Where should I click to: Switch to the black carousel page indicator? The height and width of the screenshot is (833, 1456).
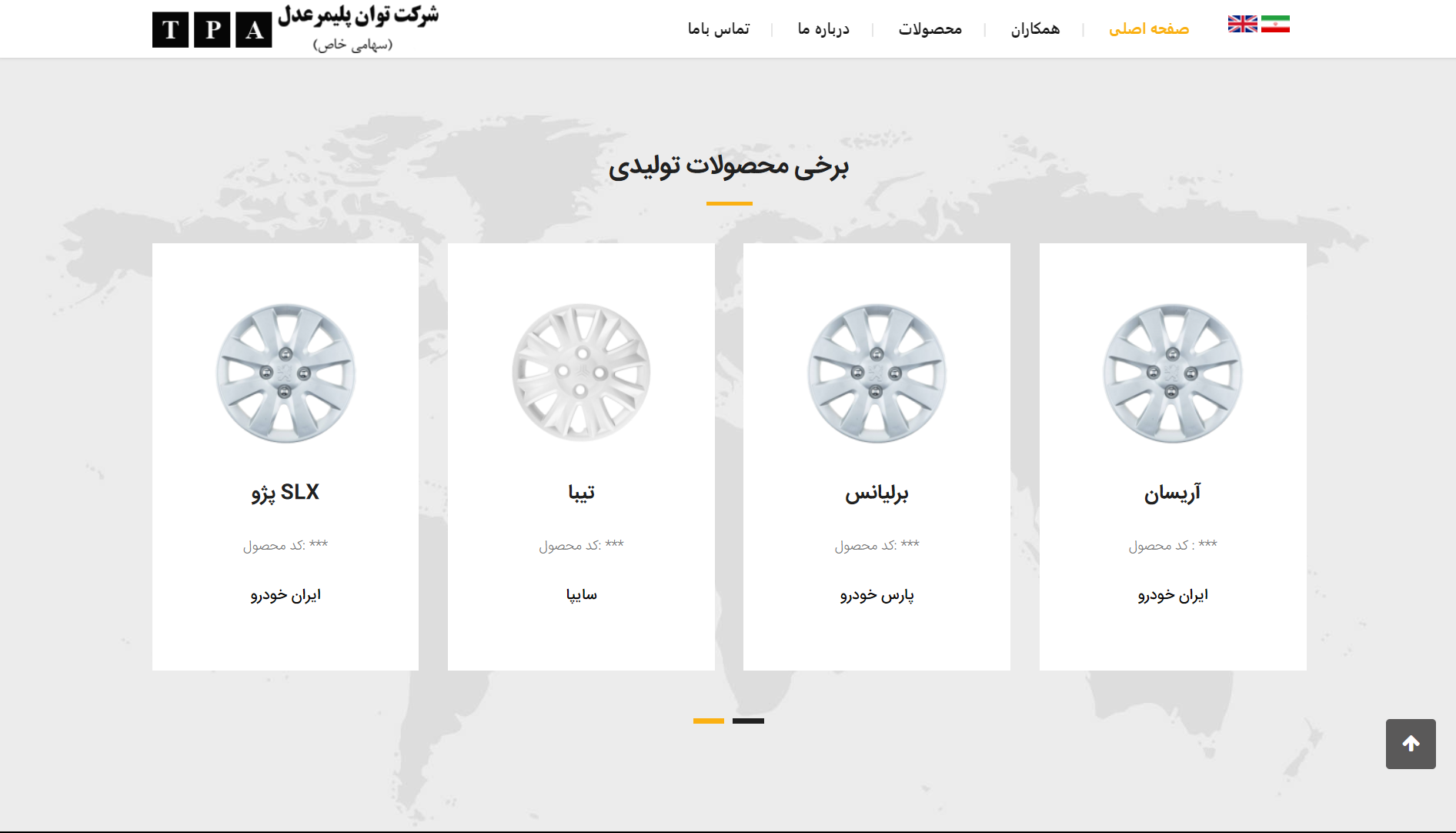click(748, 721)
